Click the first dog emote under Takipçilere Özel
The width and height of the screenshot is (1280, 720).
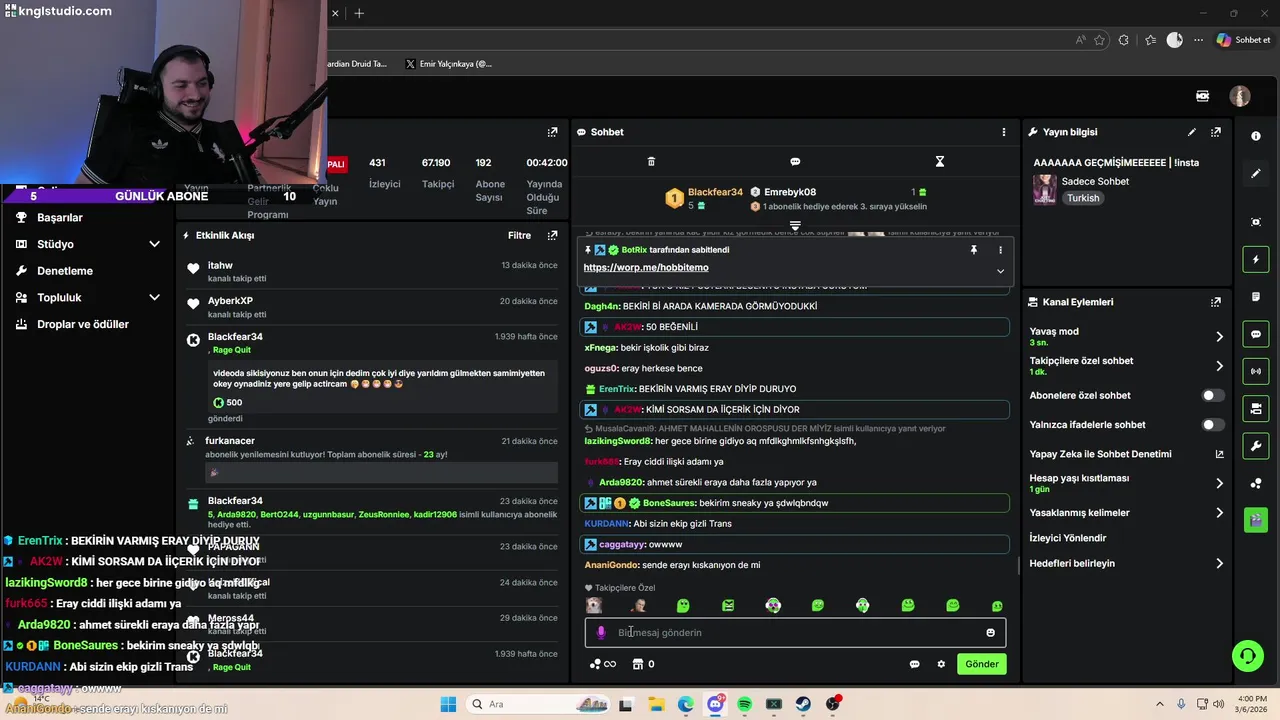594,605
